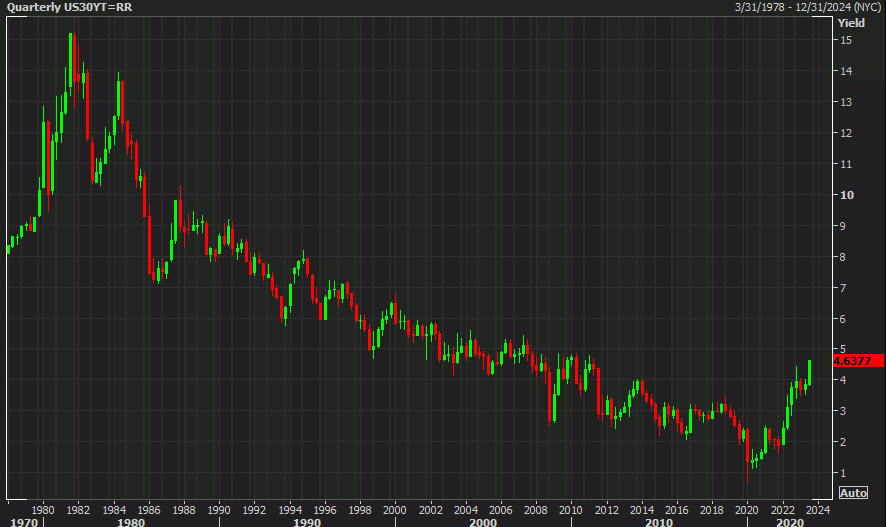Click the bold 10 yield axis value

coord(847,195)
